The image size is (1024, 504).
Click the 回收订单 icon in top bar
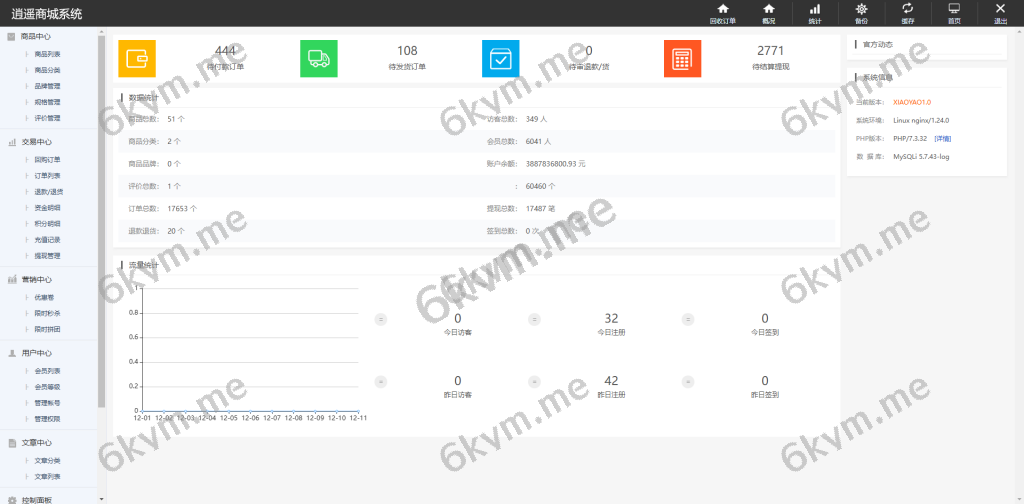pos(722,12)
